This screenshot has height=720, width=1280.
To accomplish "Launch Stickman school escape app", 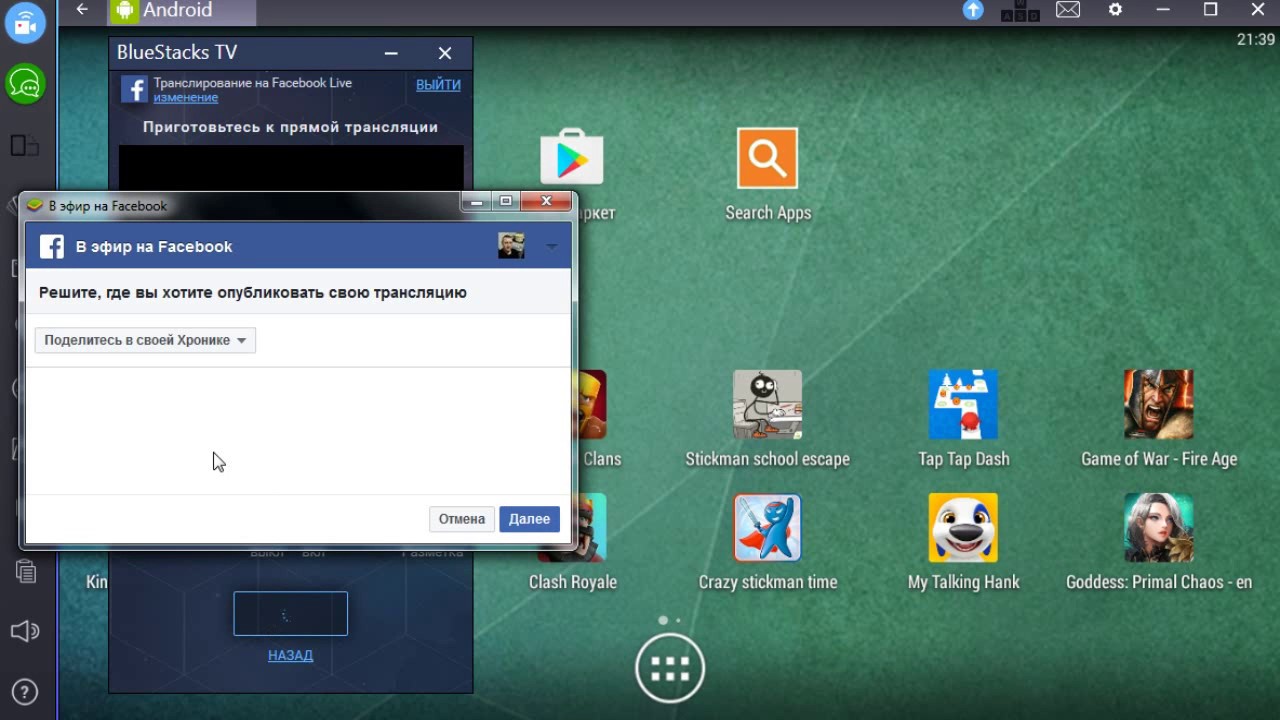I will [767, 405].
